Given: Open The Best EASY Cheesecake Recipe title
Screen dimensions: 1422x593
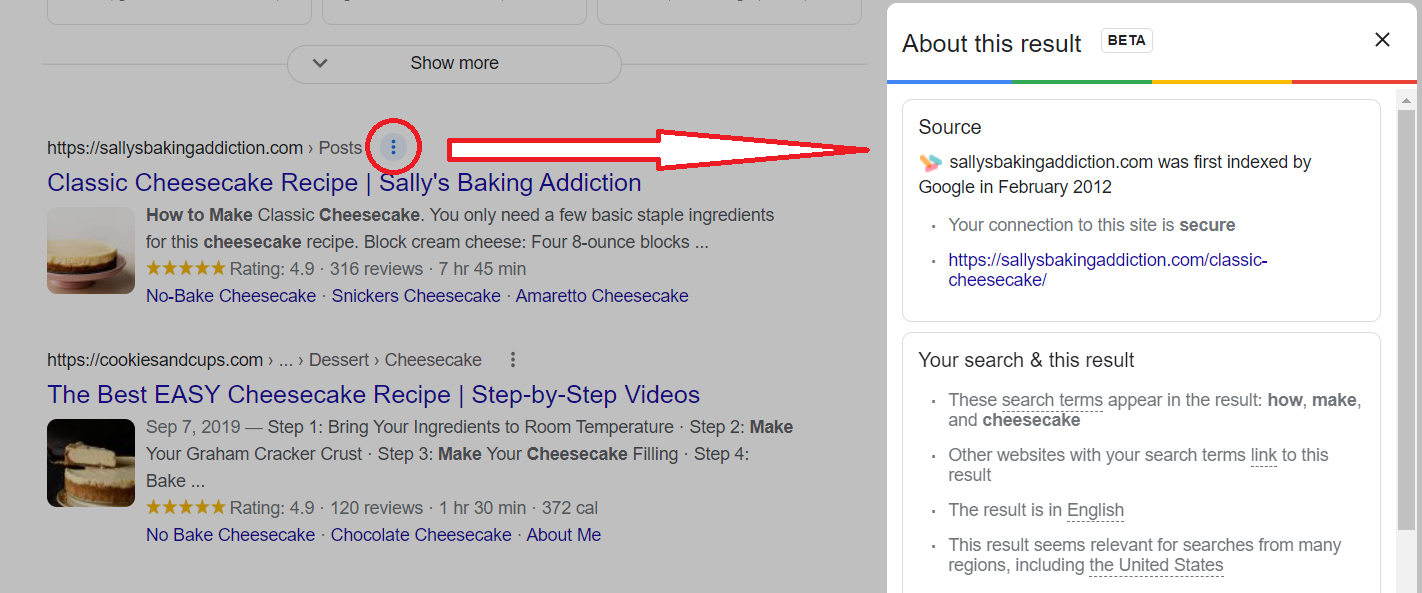Looking at the screenshot, I should point(373,395).
